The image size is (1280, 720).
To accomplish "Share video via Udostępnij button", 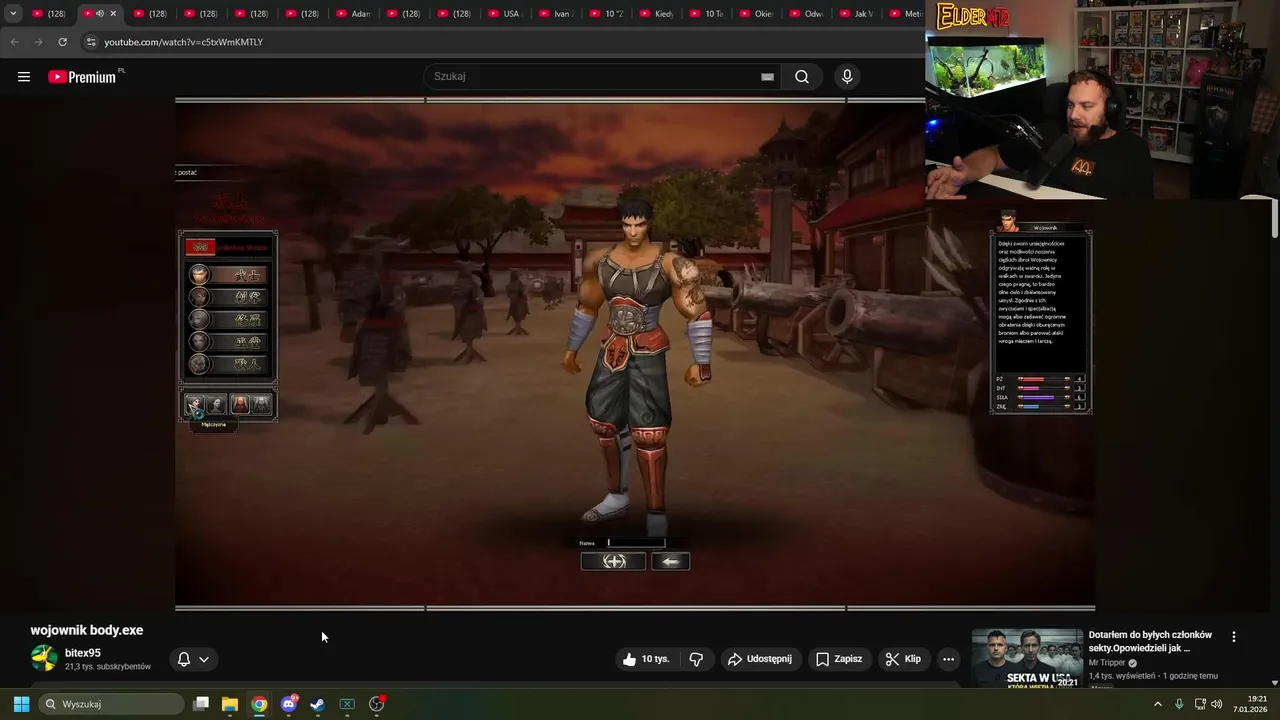I will click(760, 659).
